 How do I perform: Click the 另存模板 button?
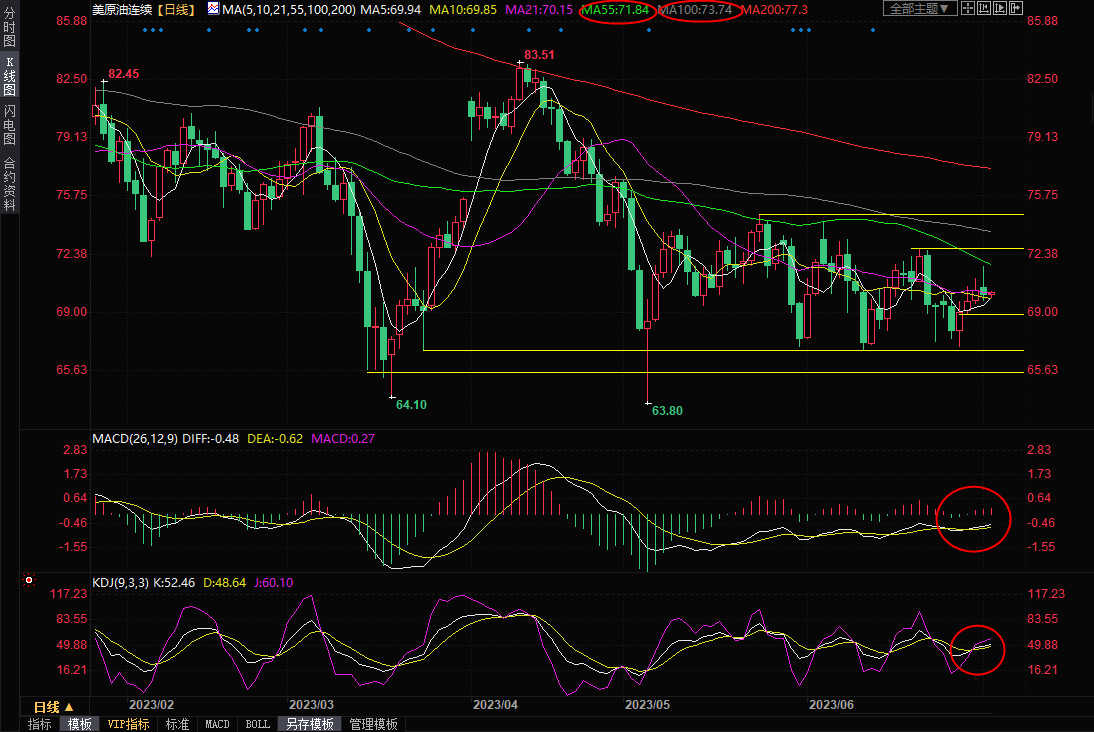(310, 724)
